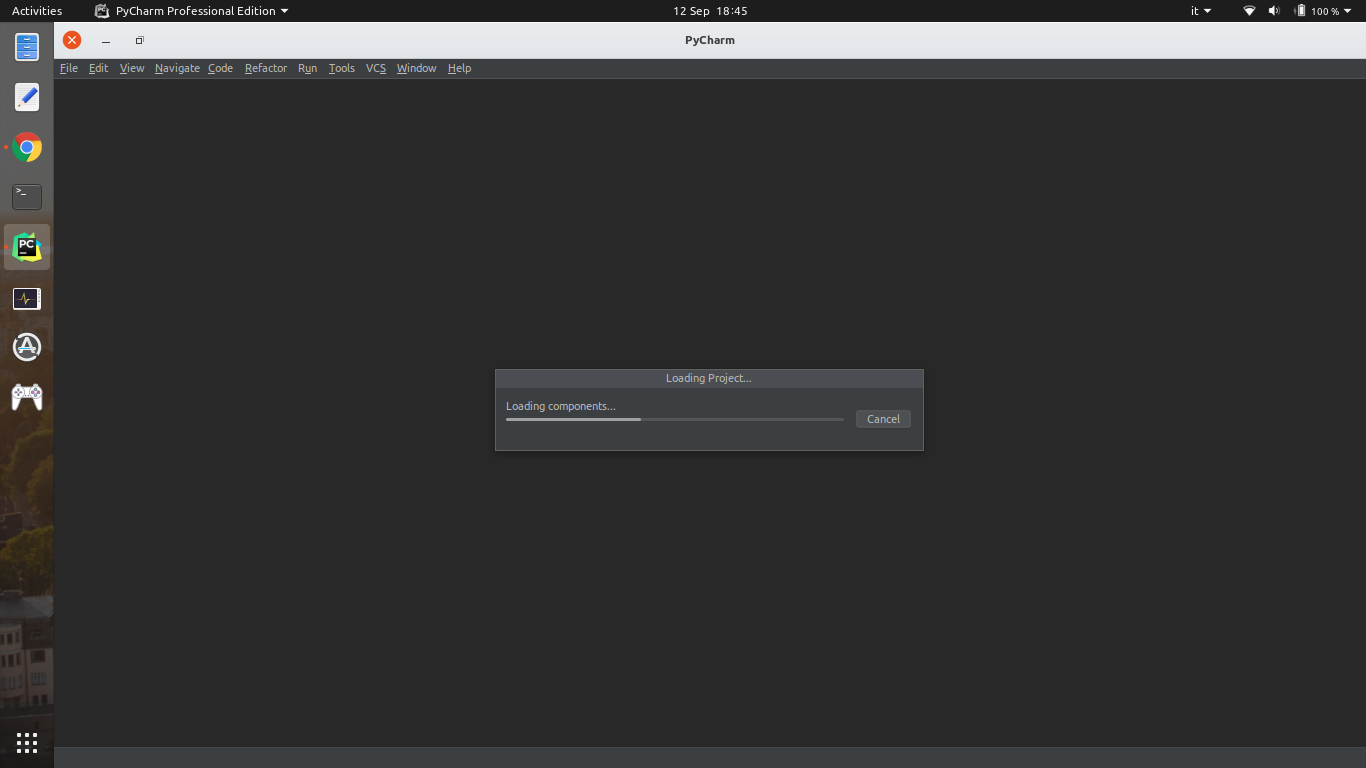Click the volume speaker icon in top bar

(x=1274, y=11)
